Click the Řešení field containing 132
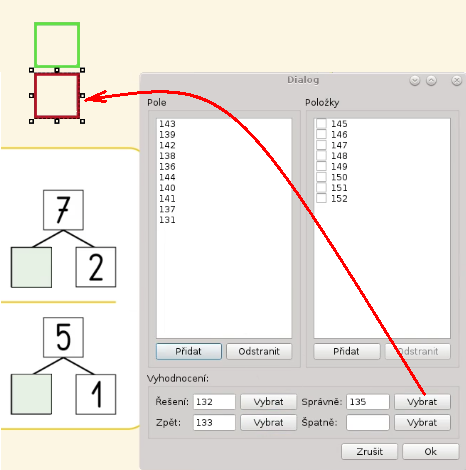The height and width of the screenshot is (470, 466). [214, 402]
